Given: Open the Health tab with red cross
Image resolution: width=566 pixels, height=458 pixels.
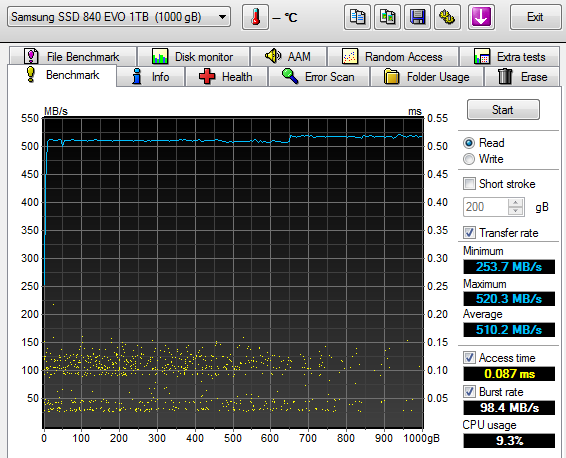Looking at the screenshot, I should pyautogui.click(x=226, y=77).
